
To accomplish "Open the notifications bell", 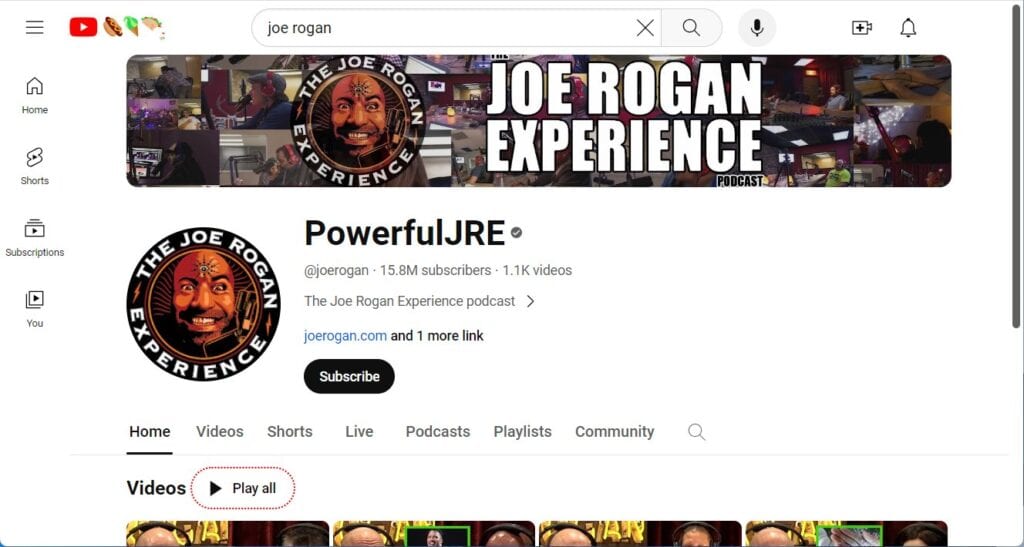I will [908, 27].
